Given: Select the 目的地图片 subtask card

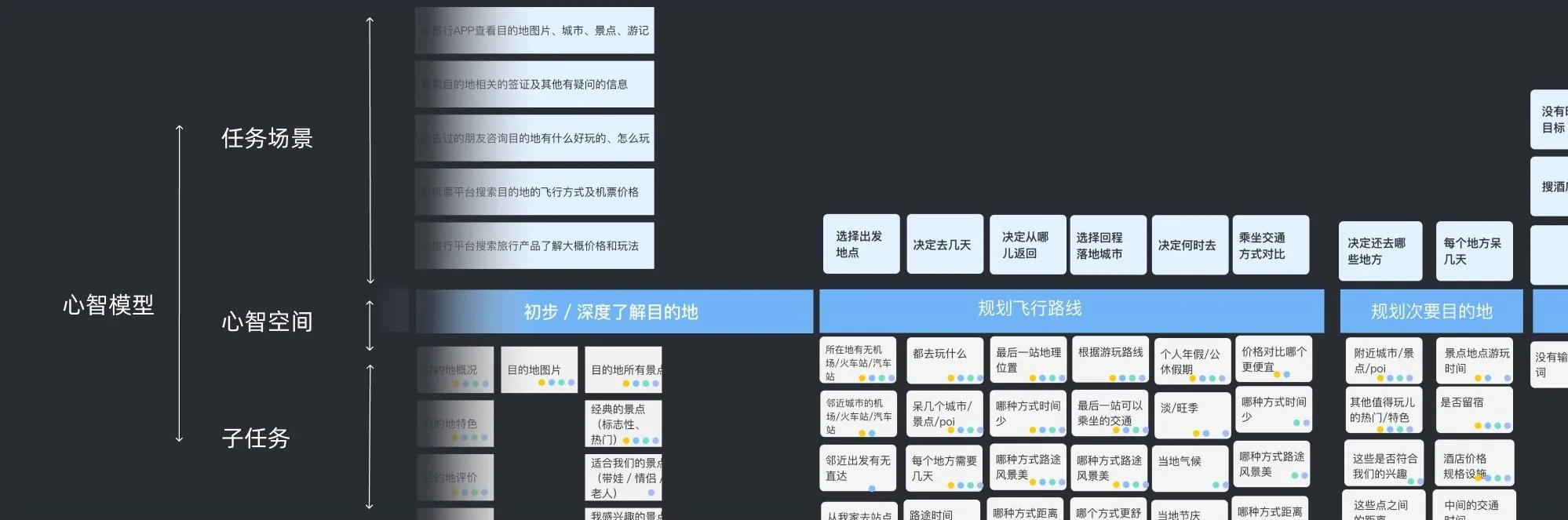Looking at the screenshot, I should pyautogui.click(x=538, y=369).
